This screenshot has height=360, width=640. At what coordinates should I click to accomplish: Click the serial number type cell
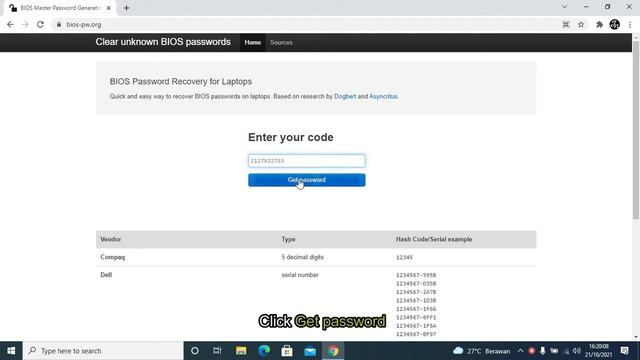(300, 275)
